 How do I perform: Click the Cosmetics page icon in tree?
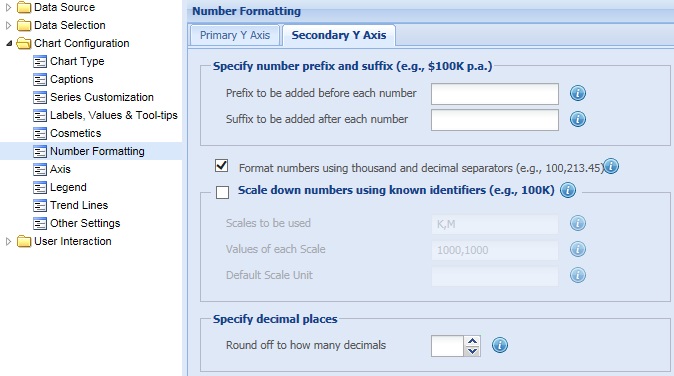click(x=40, y=134)
